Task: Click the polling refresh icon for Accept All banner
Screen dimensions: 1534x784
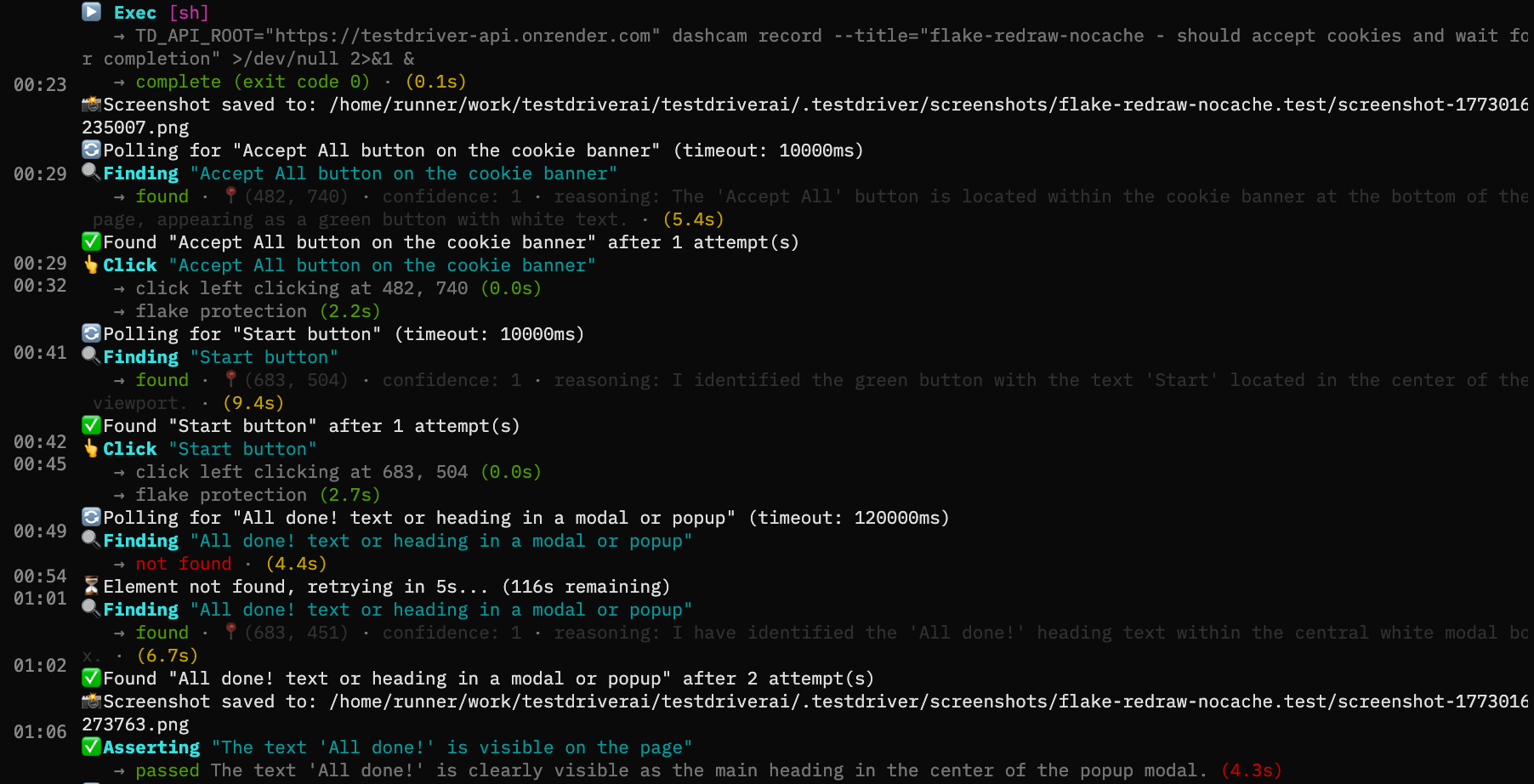Action: pyautogui.click(x=91, y=150)
